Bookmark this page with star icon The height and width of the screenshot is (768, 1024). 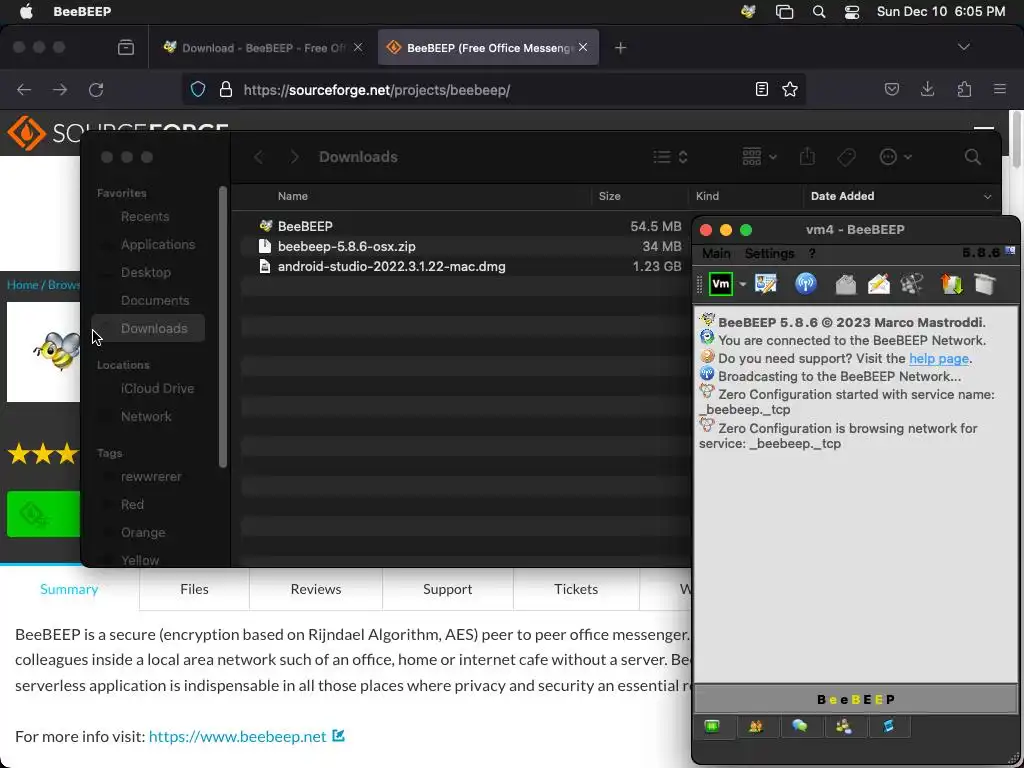(x=790, y=89)
